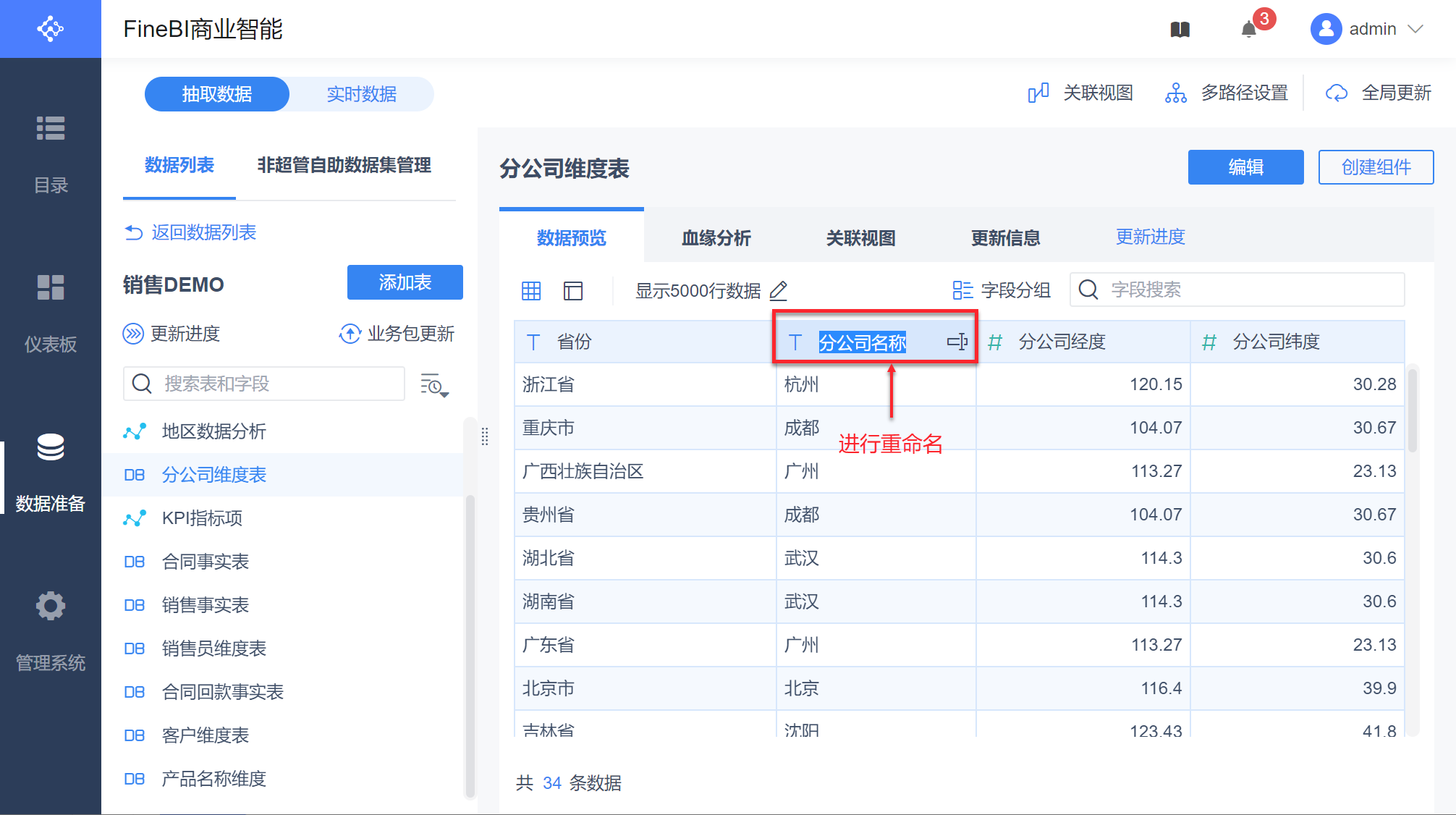Image resolution: width=1456 pixels, height=815 pixels.
Task: Select 销售事实表 in the table list
Action: [205, 605]
